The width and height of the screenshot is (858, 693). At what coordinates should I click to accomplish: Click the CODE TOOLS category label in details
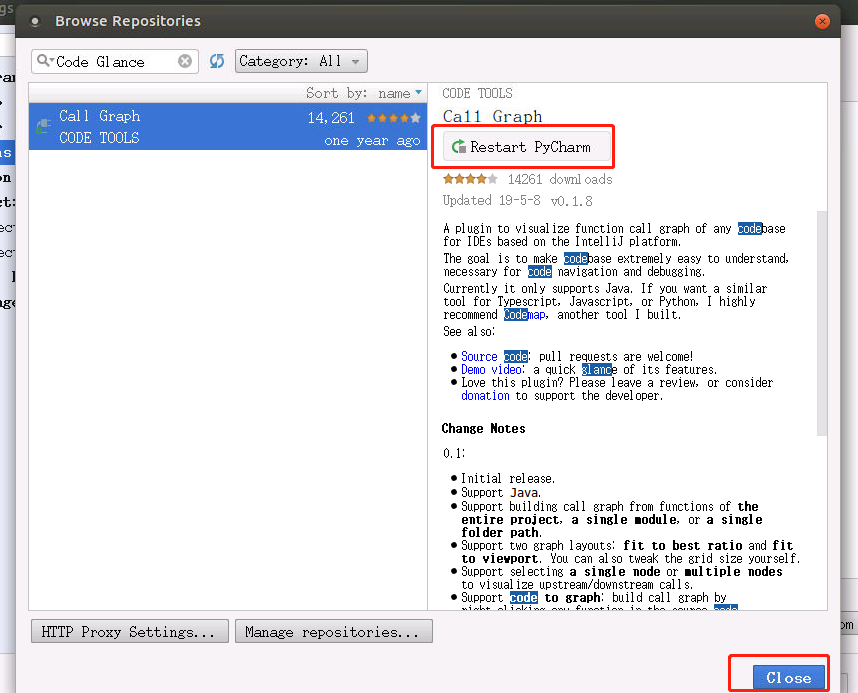pyautogui.click(x=477, y=94)
